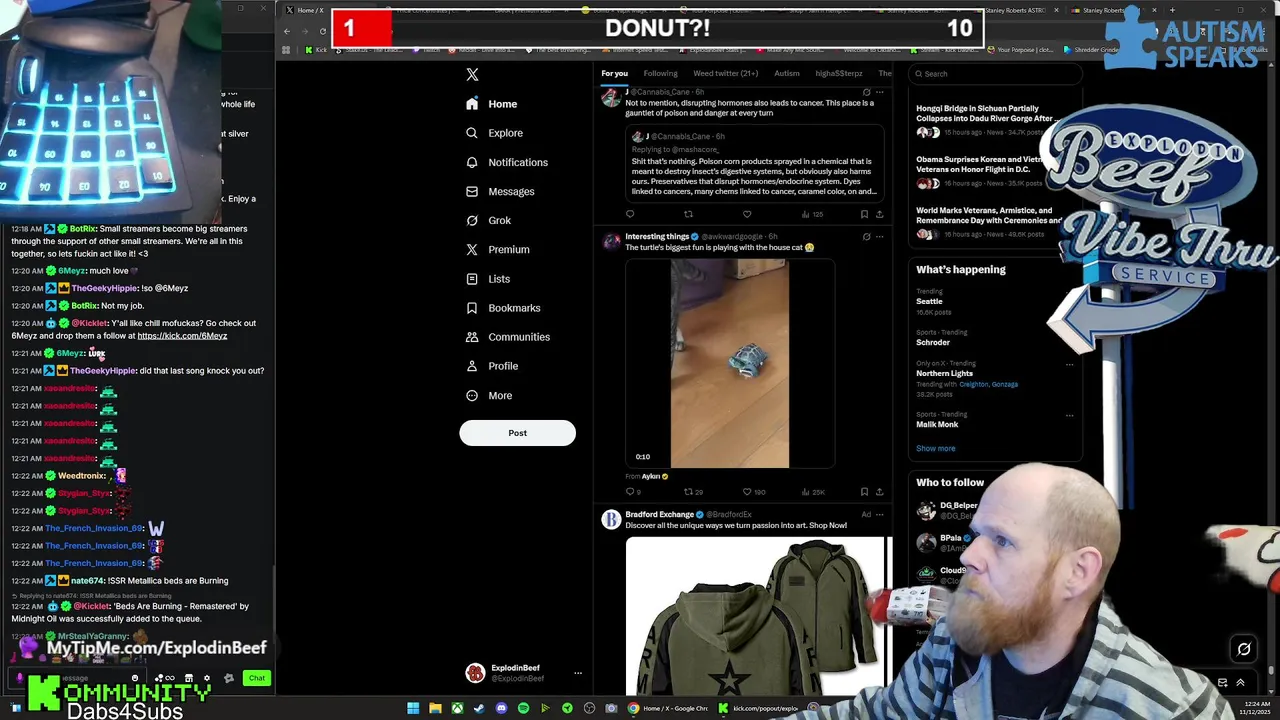Bookmark the Cannabis_Cane post
Viewport: 1280px width, 720px height.
point(864,214)
